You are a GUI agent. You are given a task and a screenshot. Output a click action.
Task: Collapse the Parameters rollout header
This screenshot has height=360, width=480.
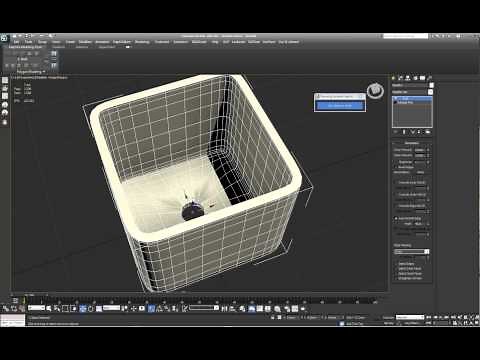click(x=412, y=143)
